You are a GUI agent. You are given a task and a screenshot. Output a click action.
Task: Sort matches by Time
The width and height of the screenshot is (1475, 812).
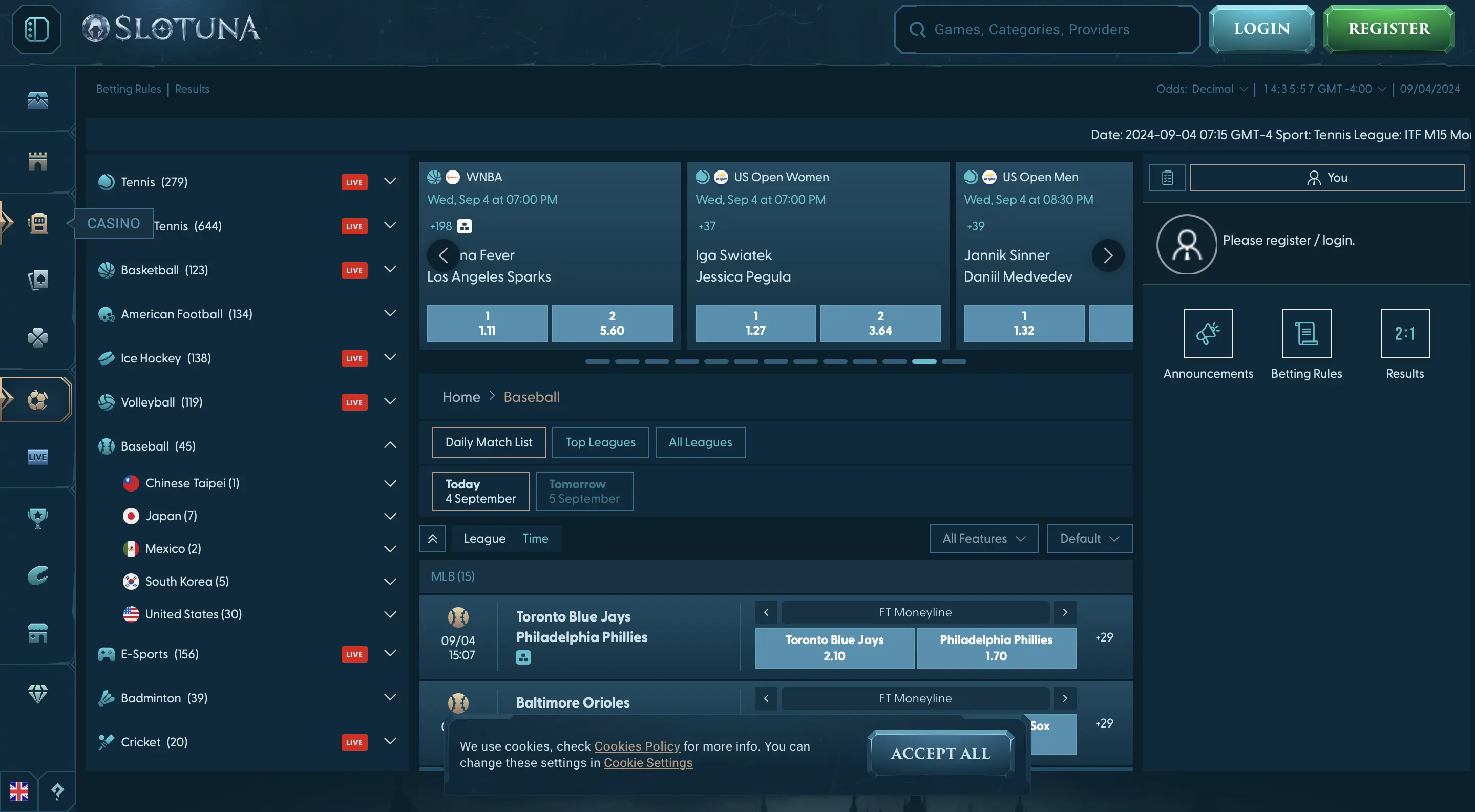(x=535, y=539)
